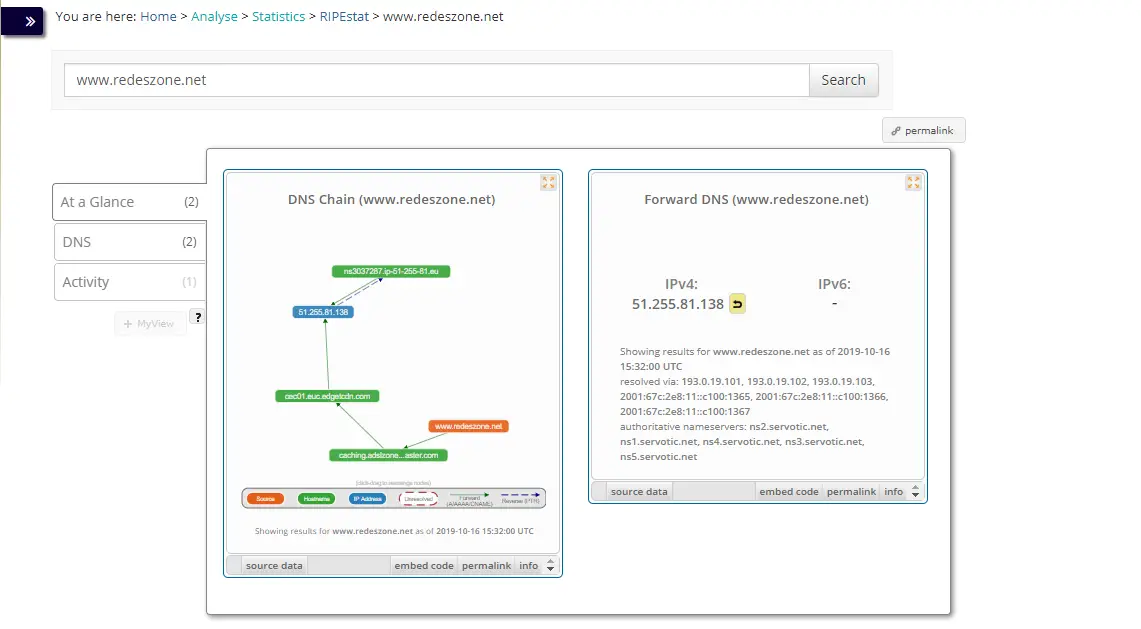
Task: Select the ns3037287.ip-51-255-81.eu graph node
Action: coord(391,272)
